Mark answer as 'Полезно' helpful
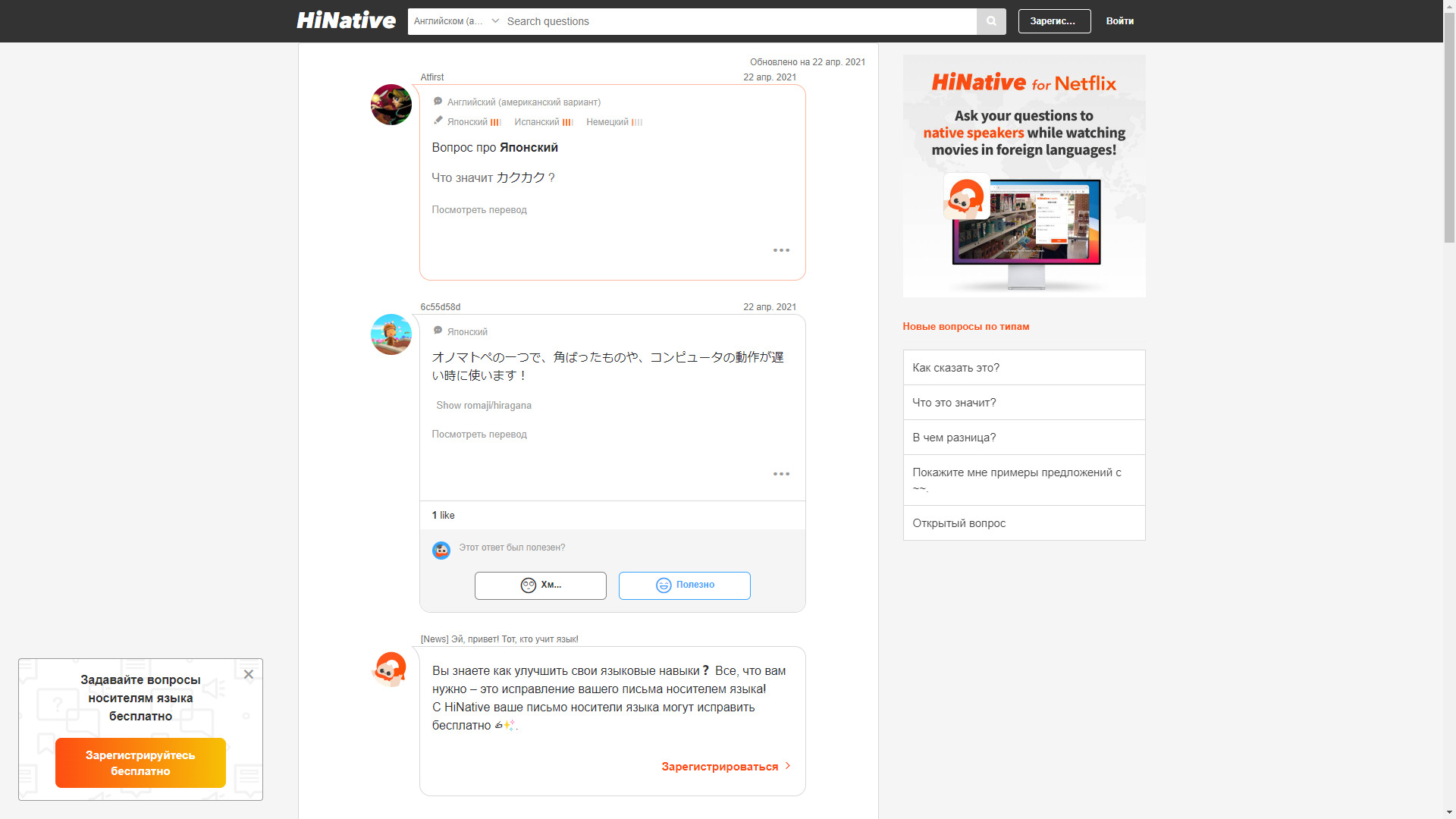This screenshot has height=819, width=1456. [x=684, y=585]
